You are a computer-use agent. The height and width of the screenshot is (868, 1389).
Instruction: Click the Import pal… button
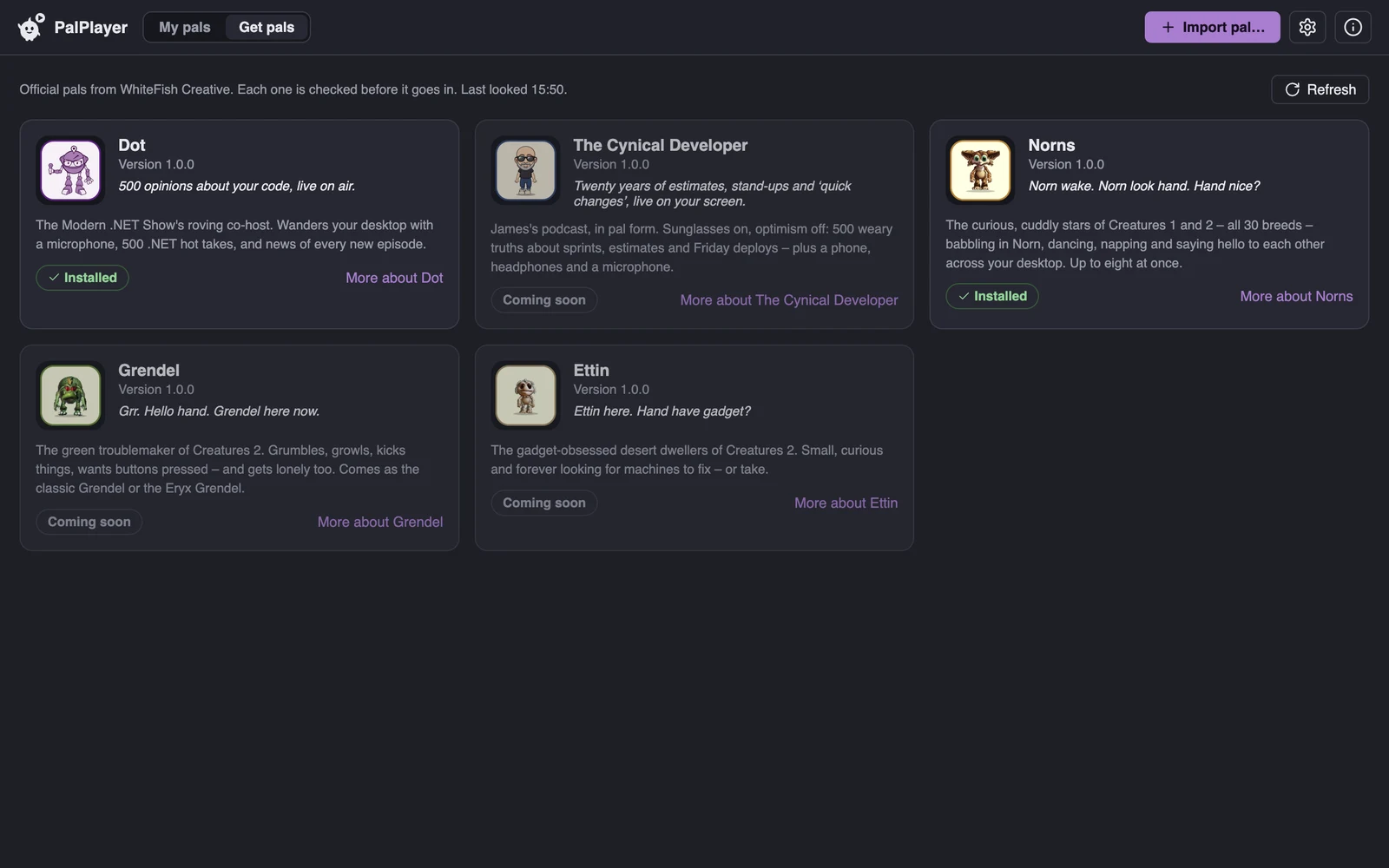point(1212,27)
